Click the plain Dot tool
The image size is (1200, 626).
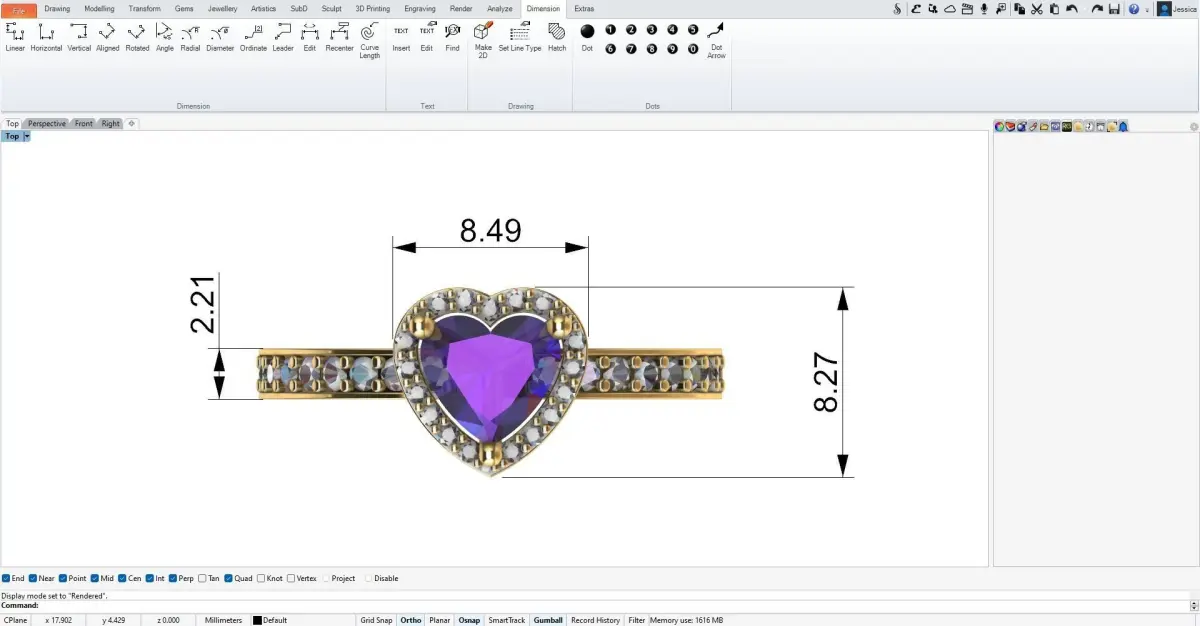(587, 36)
